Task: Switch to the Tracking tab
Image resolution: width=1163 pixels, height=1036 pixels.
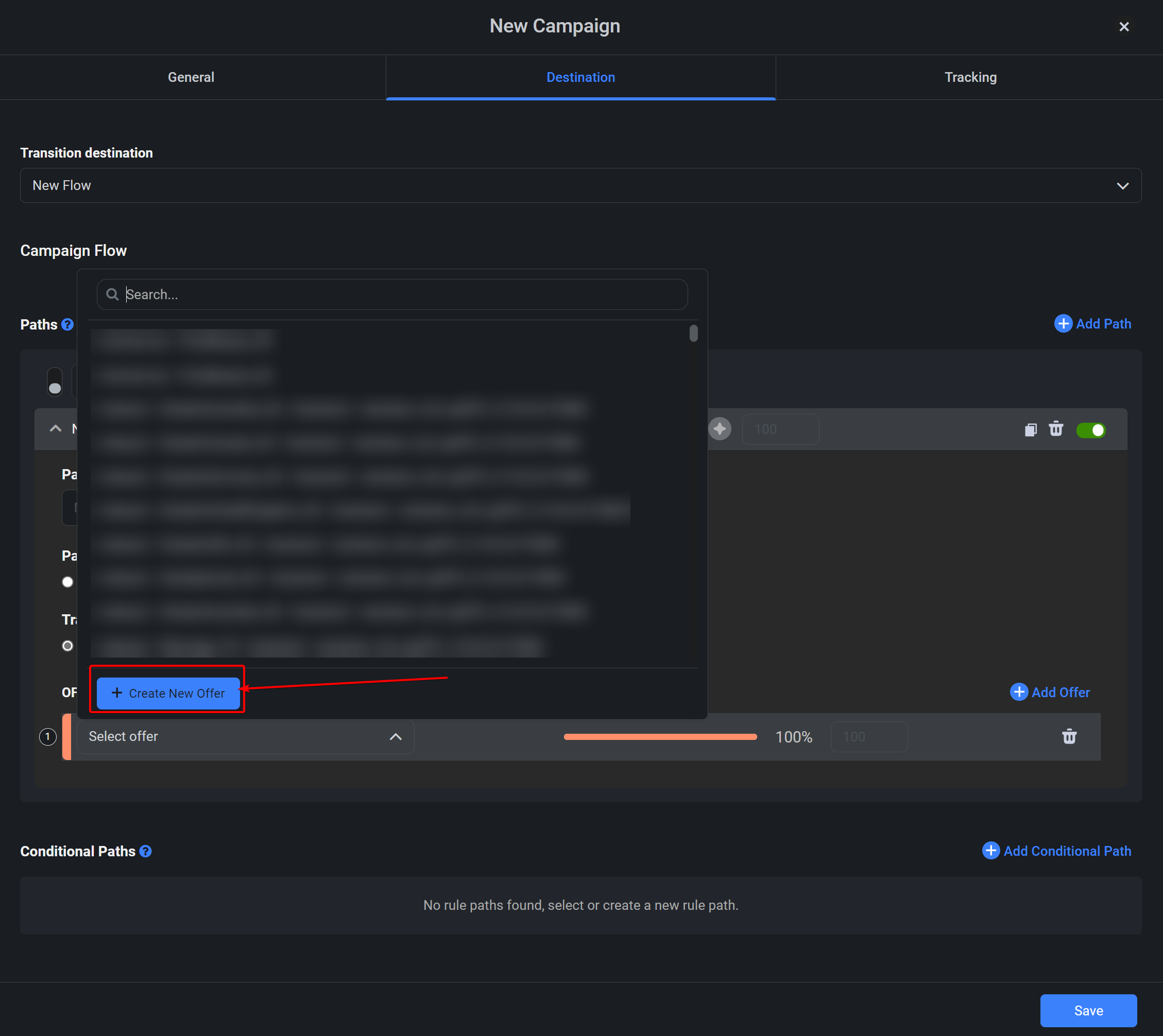Action: pyautogui.click(x=970, y=77)
